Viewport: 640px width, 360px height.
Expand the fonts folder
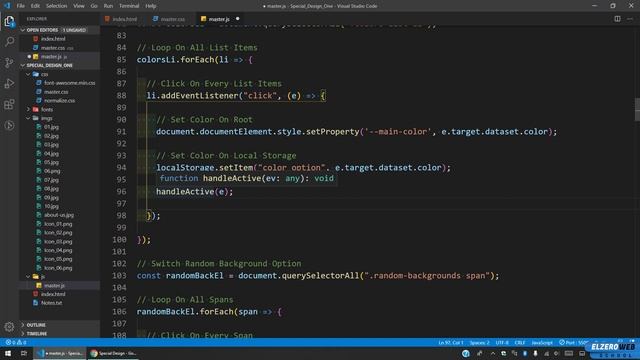59,109
